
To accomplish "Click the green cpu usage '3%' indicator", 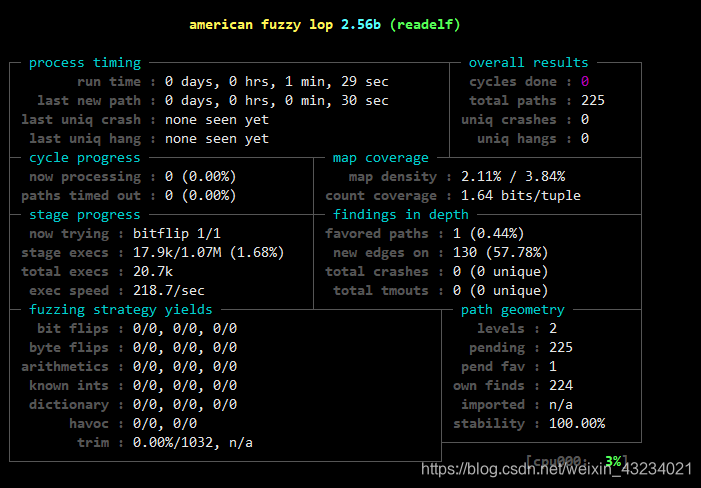I will 613,461.
